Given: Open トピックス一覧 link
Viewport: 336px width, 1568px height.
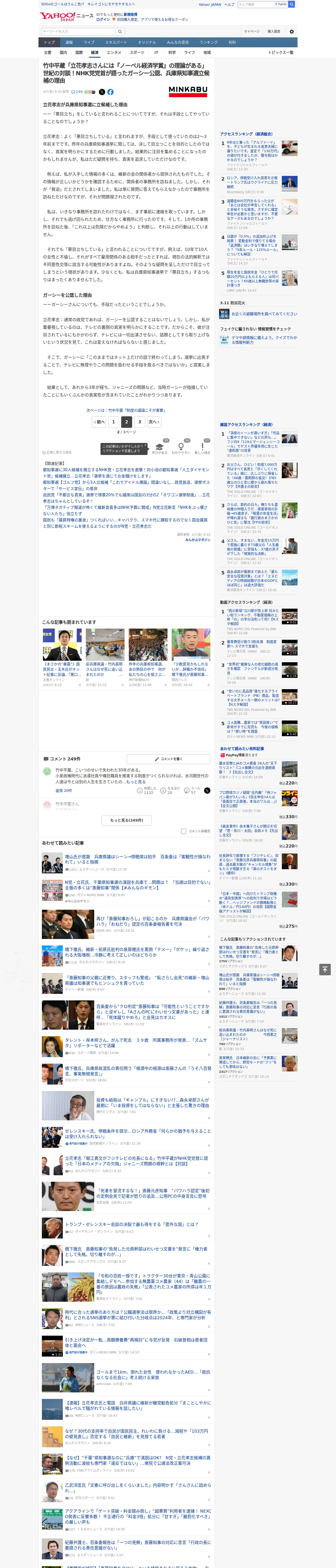Looking at the screenshot, I should coord(281,52).
